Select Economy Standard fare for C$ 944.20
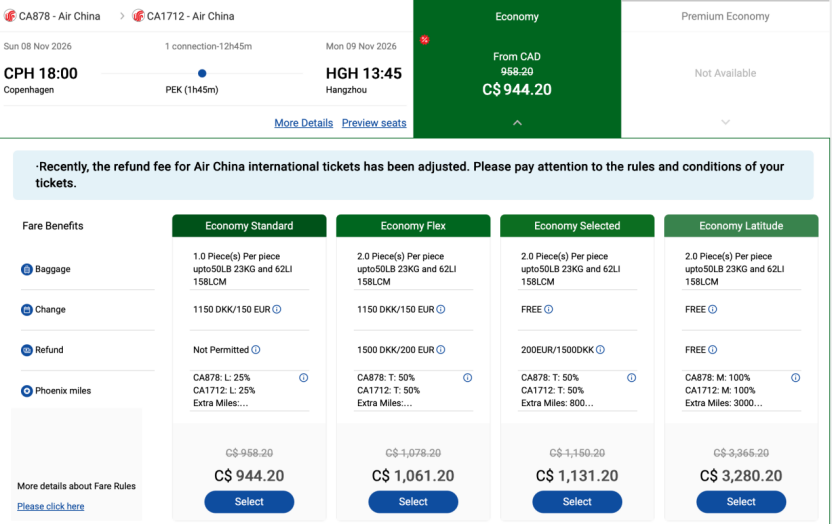 (249, 502)
